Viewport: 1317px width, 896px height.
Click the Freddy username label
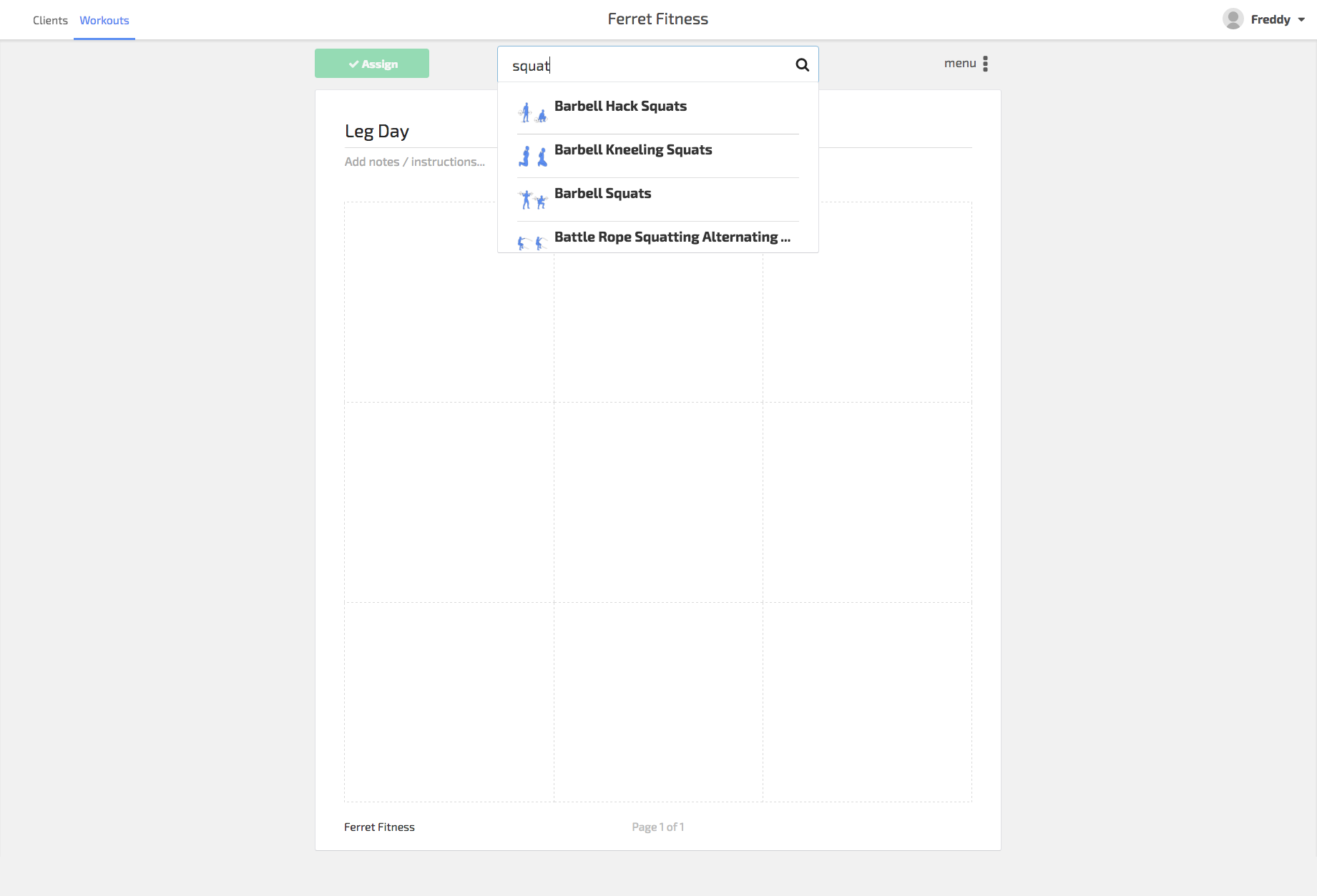(1271, 20)
